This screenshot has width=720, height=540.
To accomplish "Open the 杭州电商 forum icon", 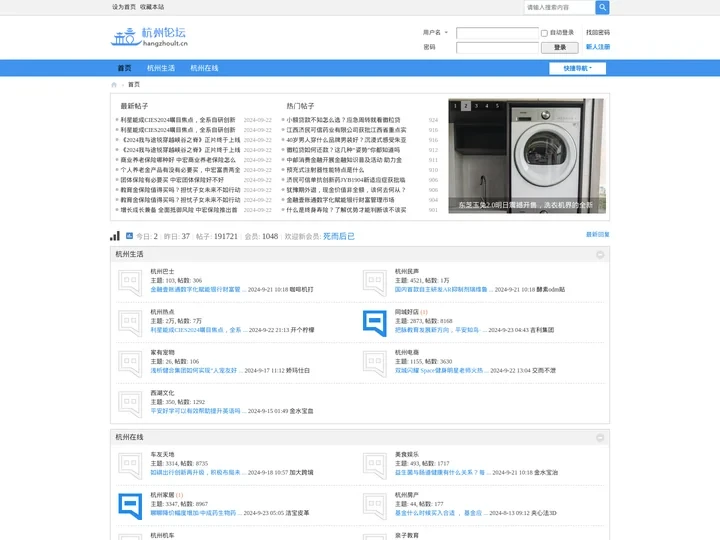I will tap(374, 363).
